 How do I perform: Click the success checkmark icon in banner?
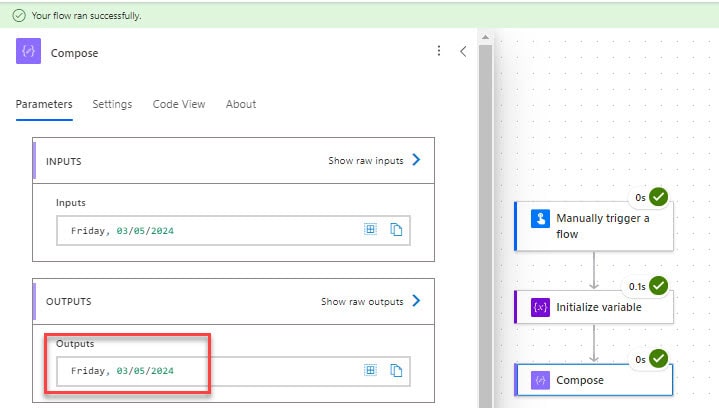click(x=19, y=16)
